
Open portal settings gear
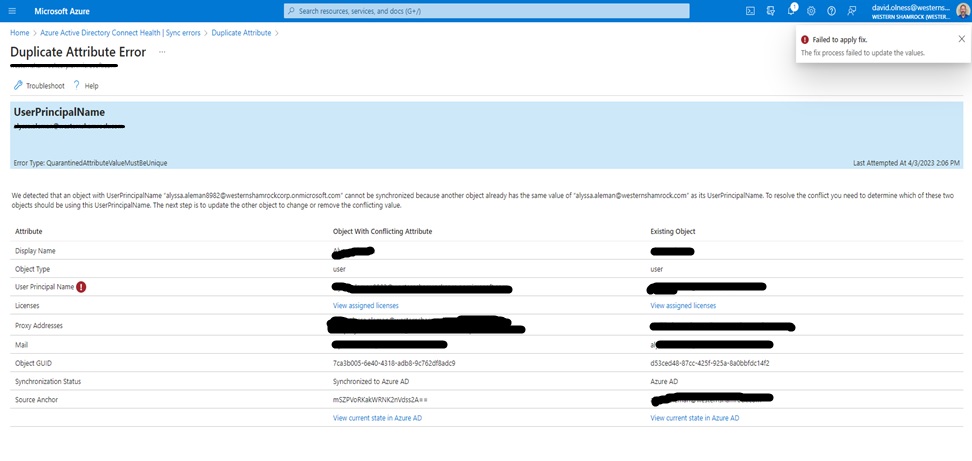click(811, 11)
